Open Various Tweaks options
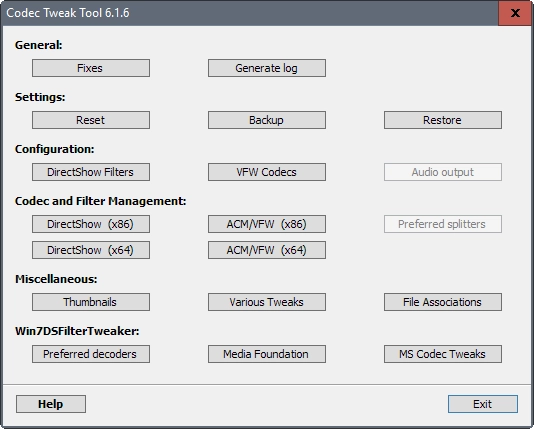The width and height of the screenshot is (534, 429). pos(267,302)
